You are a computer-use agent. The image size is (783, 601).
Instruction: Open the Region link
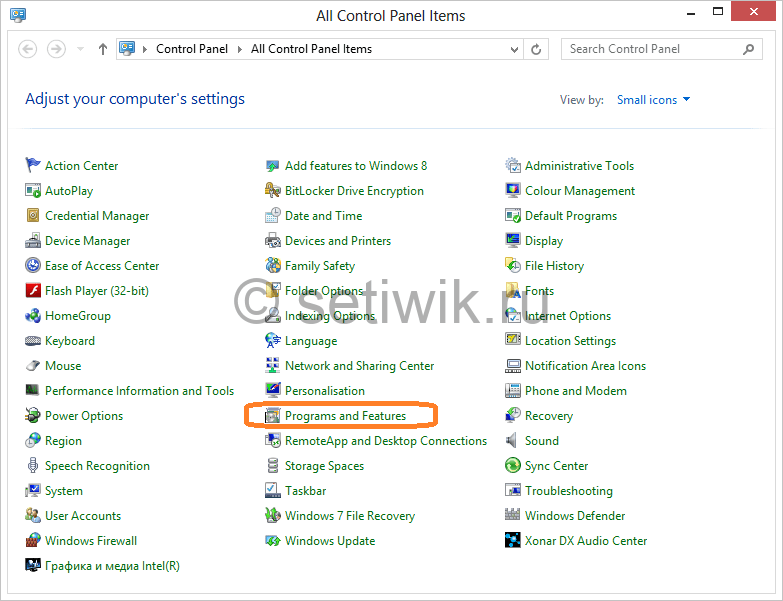point(63,441)
